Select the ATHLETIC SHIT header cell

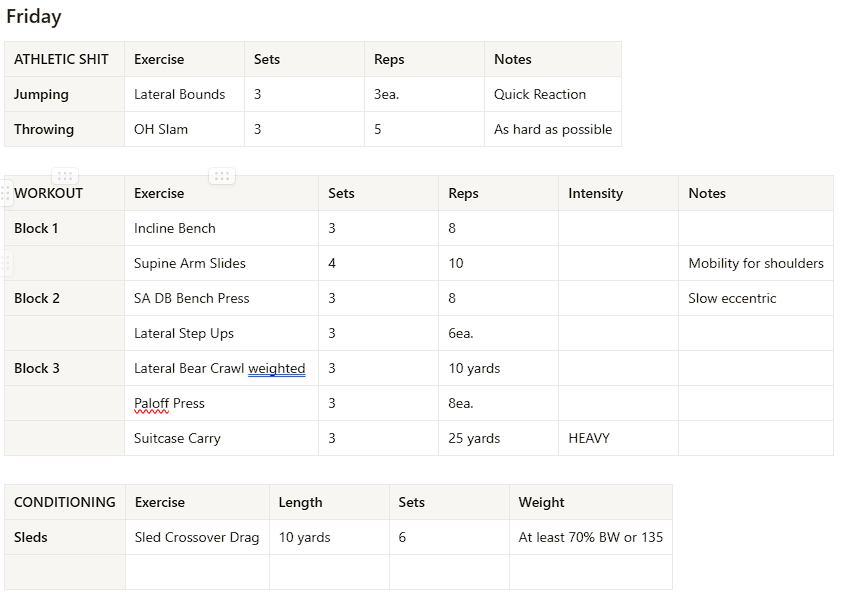click(x=61, y=59)
